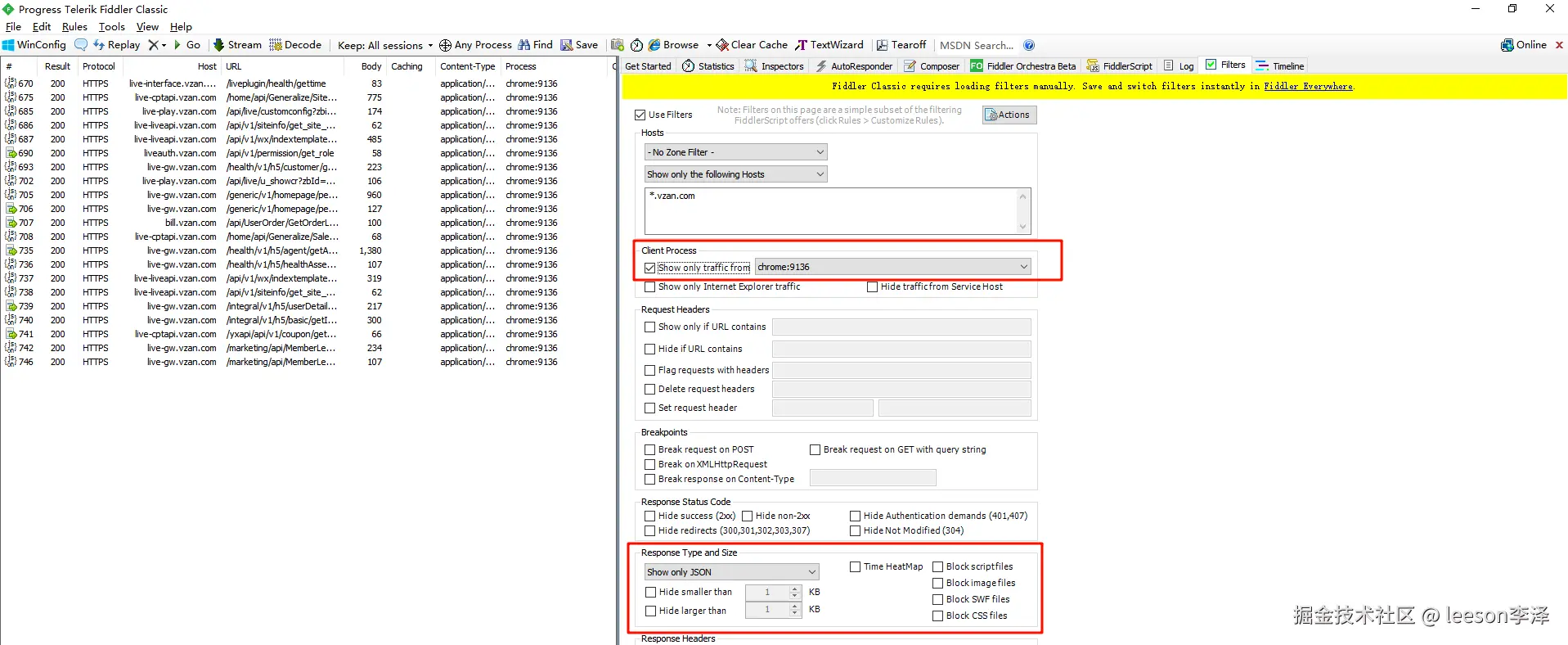Click the timer stopwatch toolbar icon

point(636,45)
